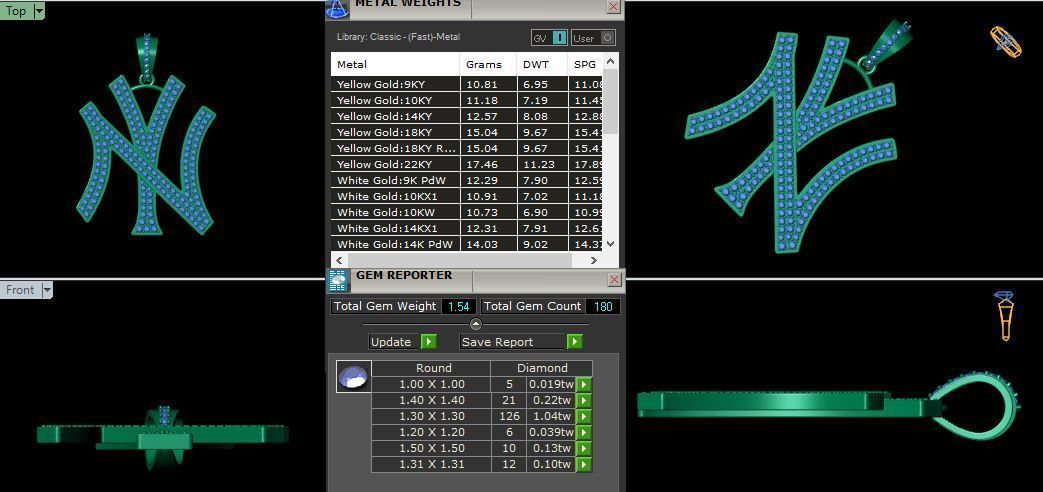Select the White Gold:14KX1 row
1043x492 pixels.
(467, 228)
